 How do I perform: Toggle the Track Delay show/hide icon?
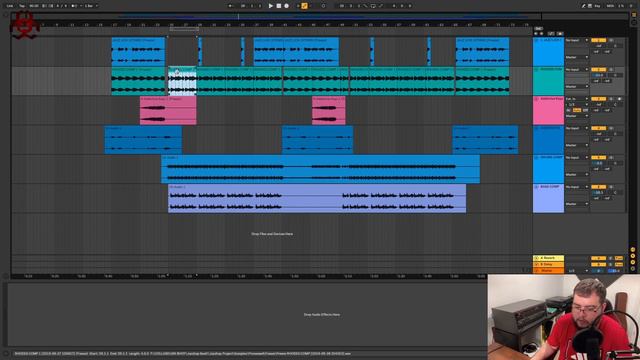tap(633, 269)
